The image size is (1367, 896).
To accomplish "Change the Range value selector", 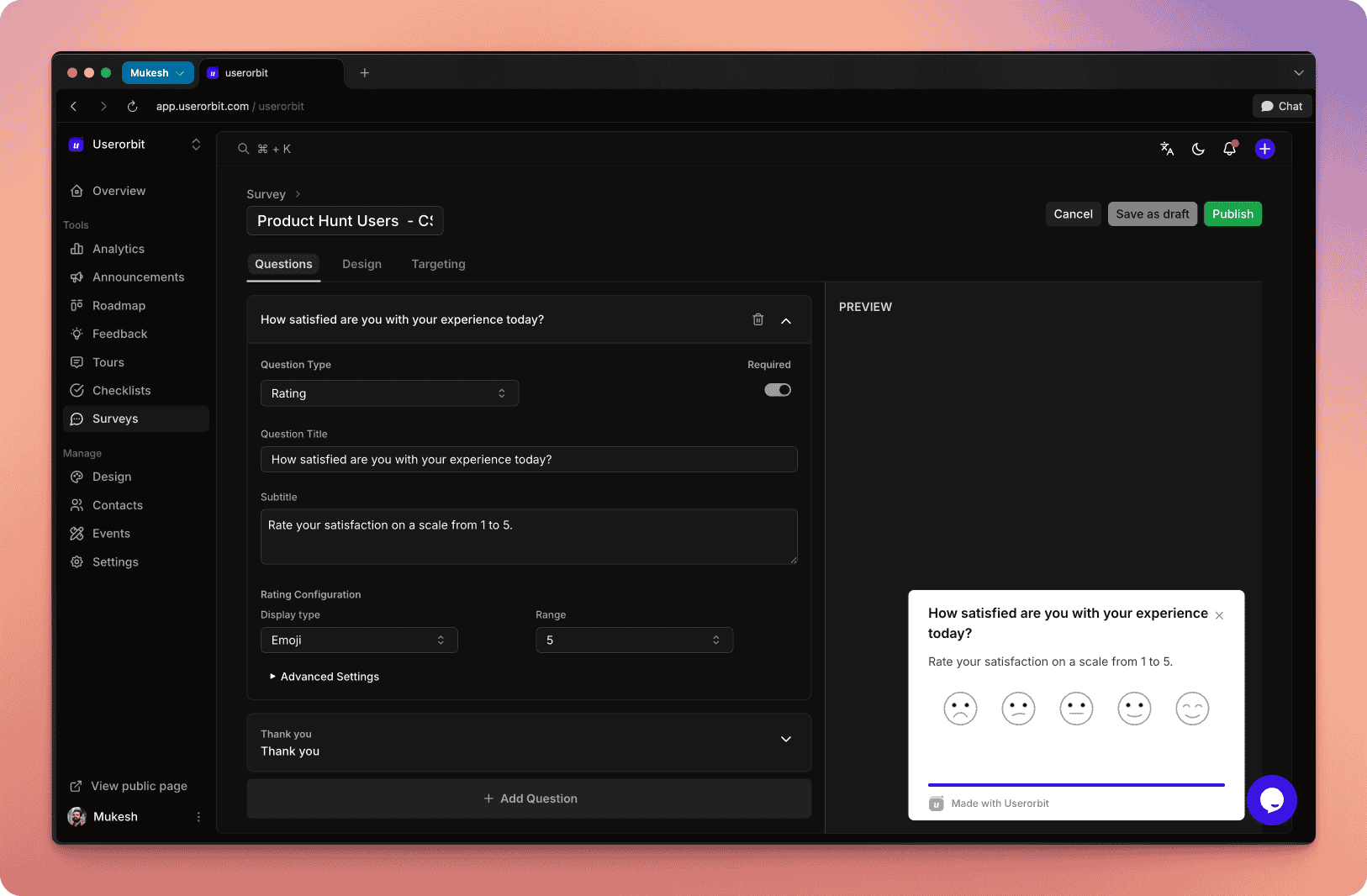I will pos(634,640).
